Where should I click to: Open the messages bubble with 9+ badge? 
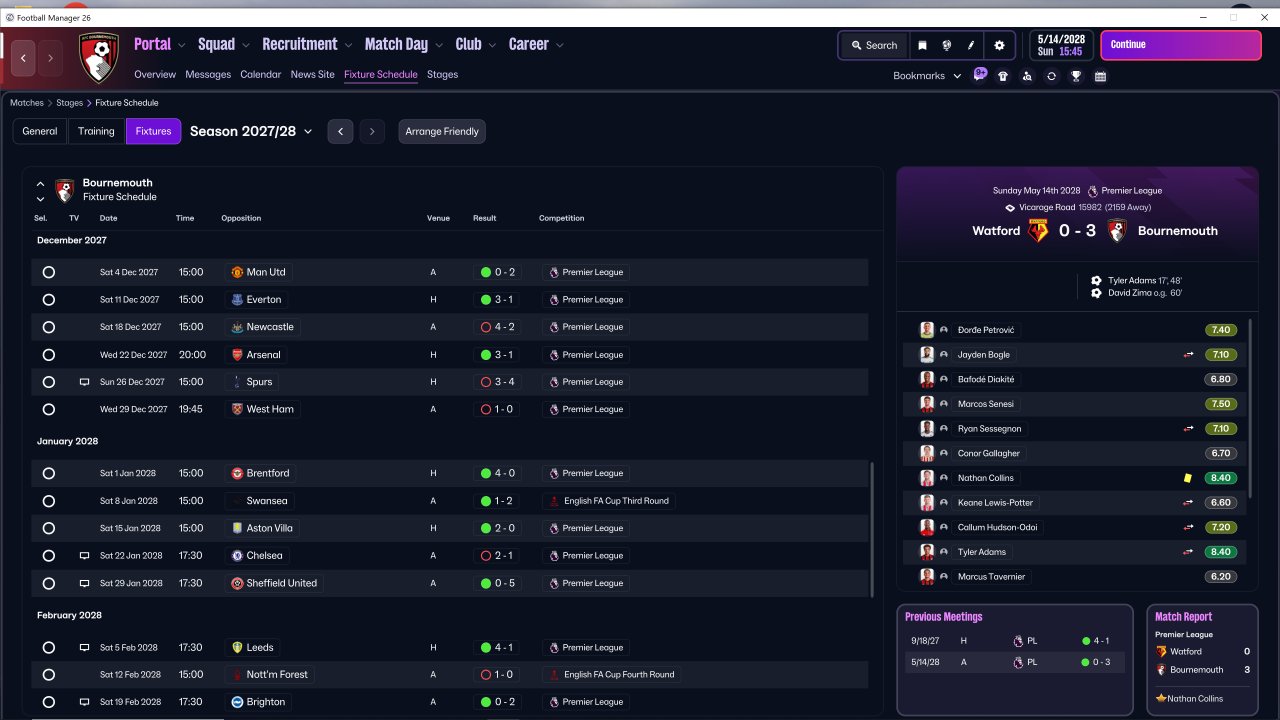point(980,75)
